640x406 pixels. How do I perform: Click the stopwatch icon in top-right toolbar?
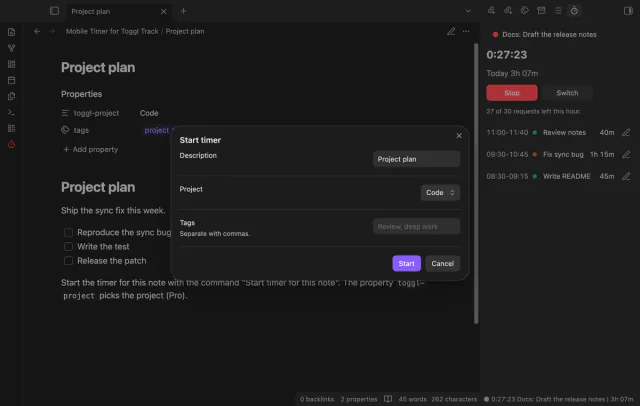(574, 11)
